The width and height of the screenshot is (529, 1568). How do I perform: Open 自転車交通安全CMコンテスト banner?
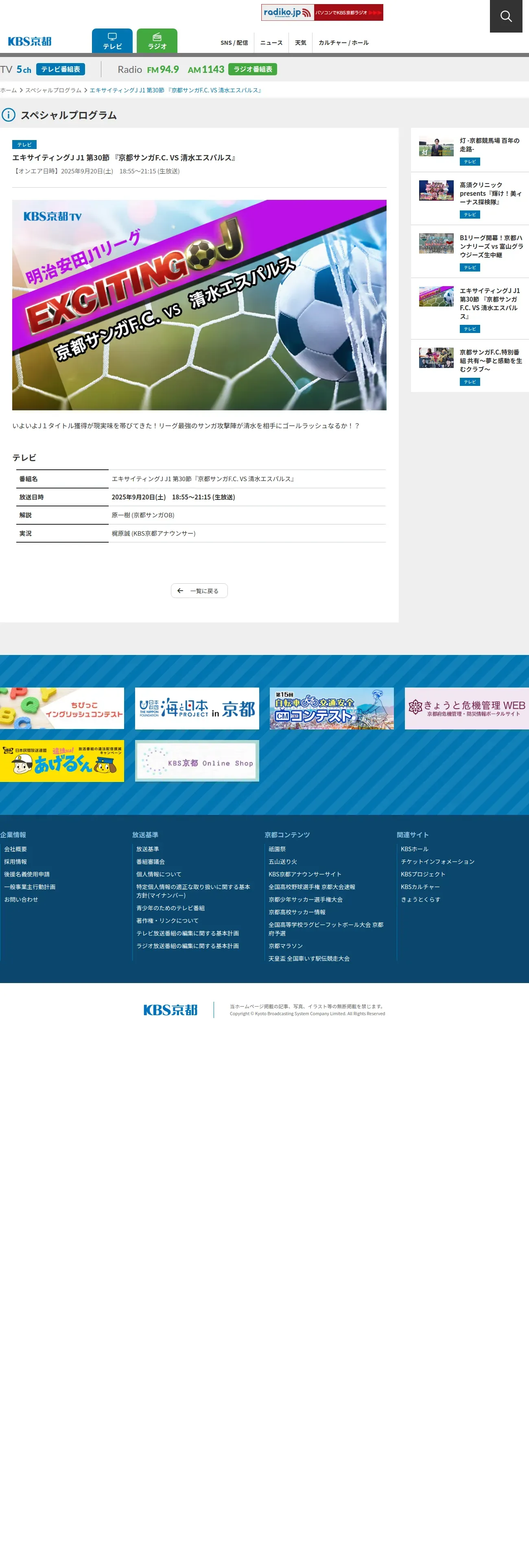332,709
